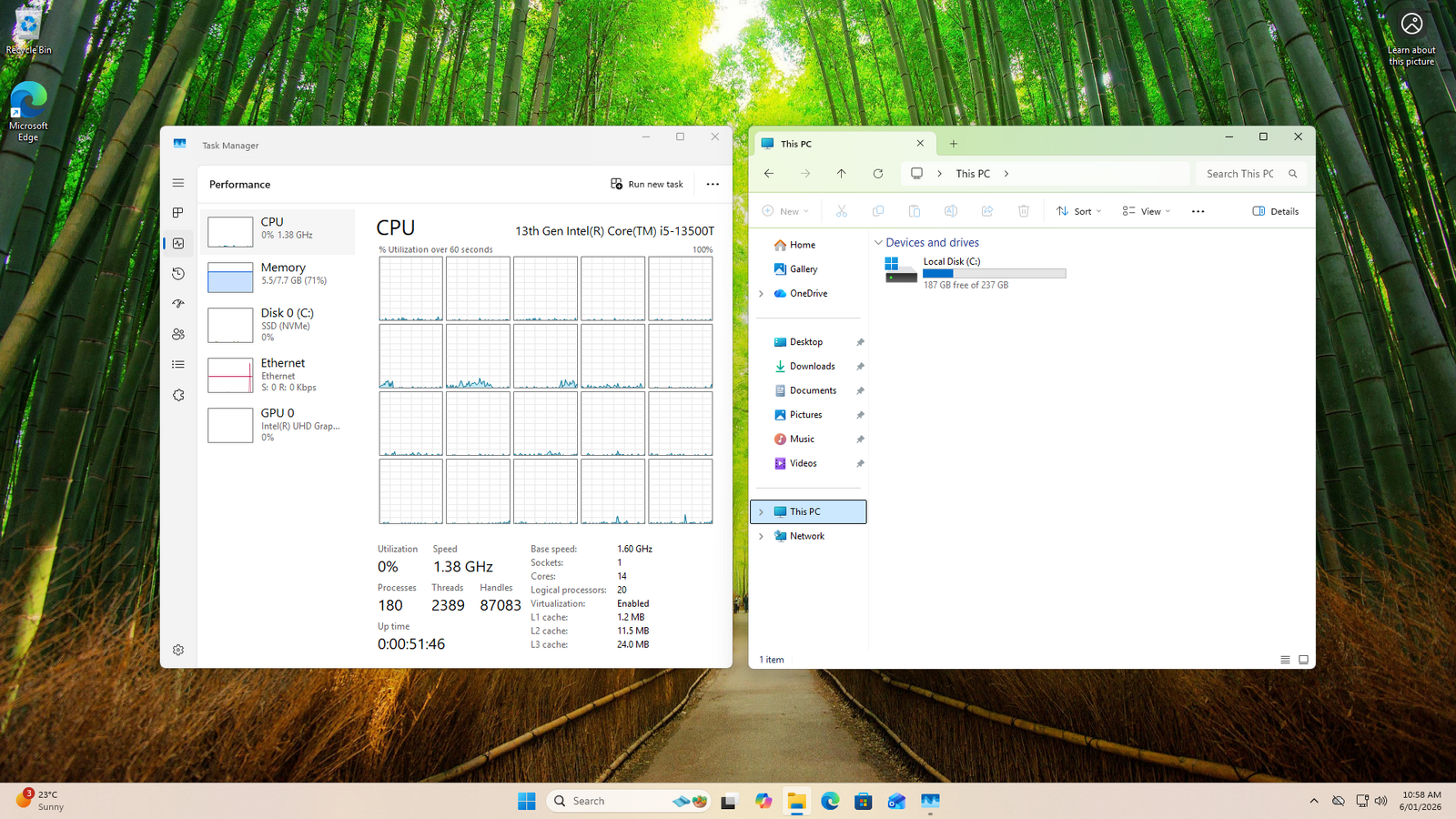
Task: Switch to large thumbnails view in Explorer status bar
Action: point(1303,660)
